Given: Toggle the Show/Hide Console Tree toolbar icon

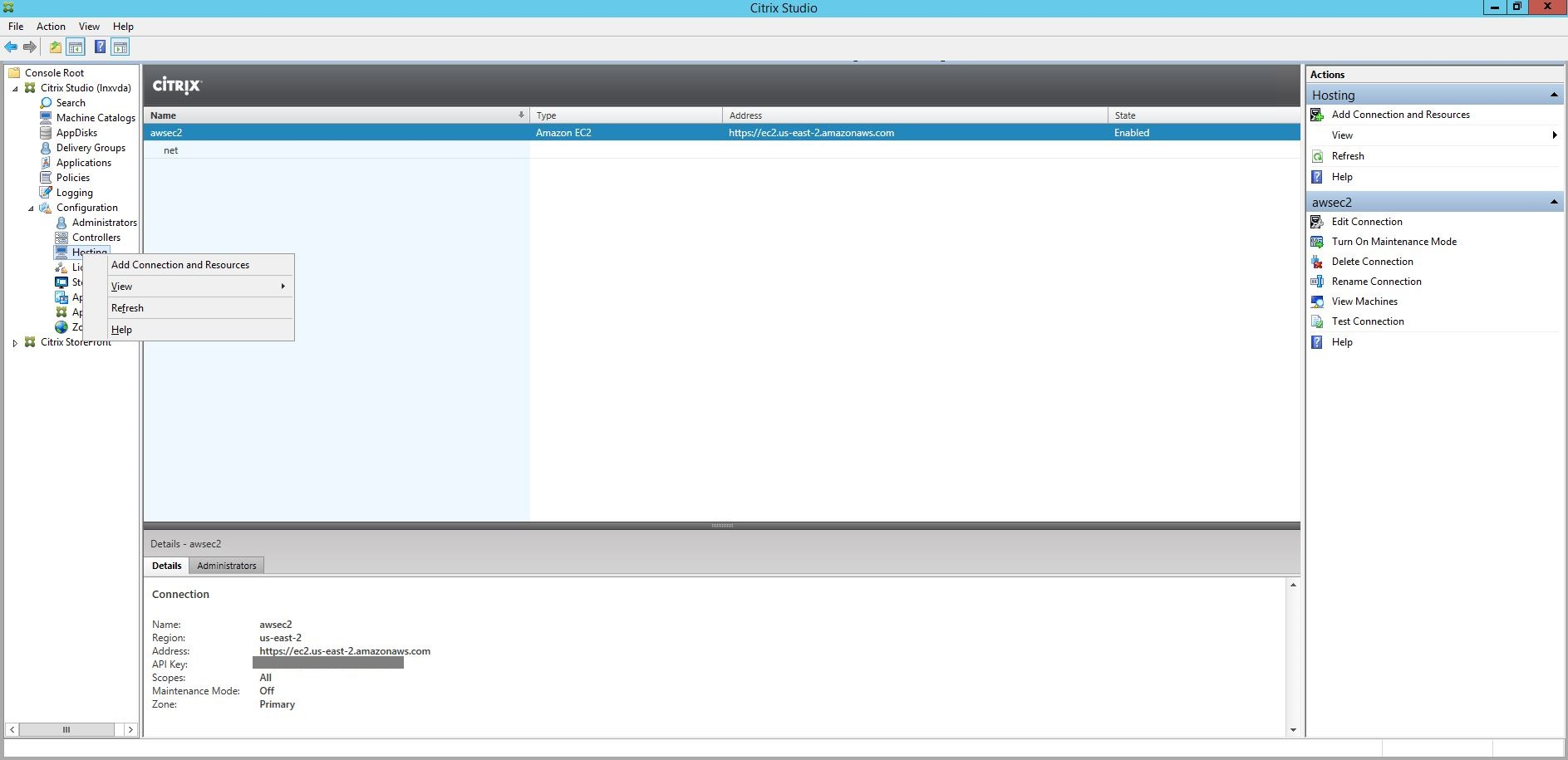Looking at the screenshot, I should click(x=76, y=47).
